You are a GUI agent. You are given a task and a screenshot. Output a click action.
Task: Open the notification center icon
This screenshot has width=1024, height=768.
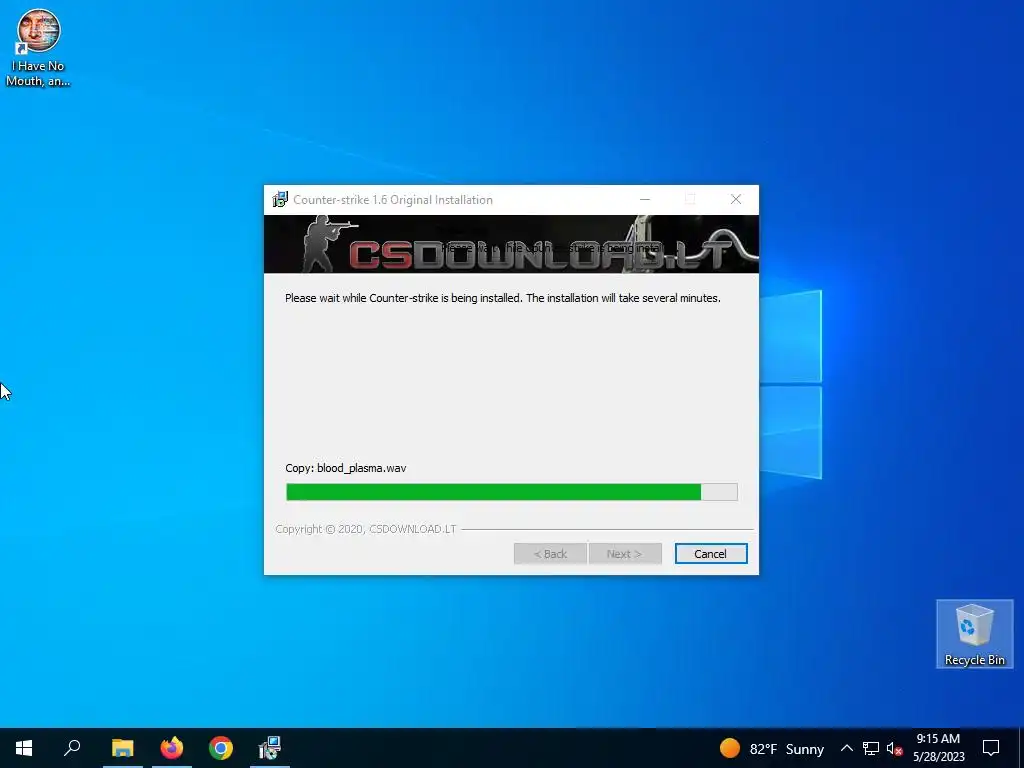(x=991, y=748)
